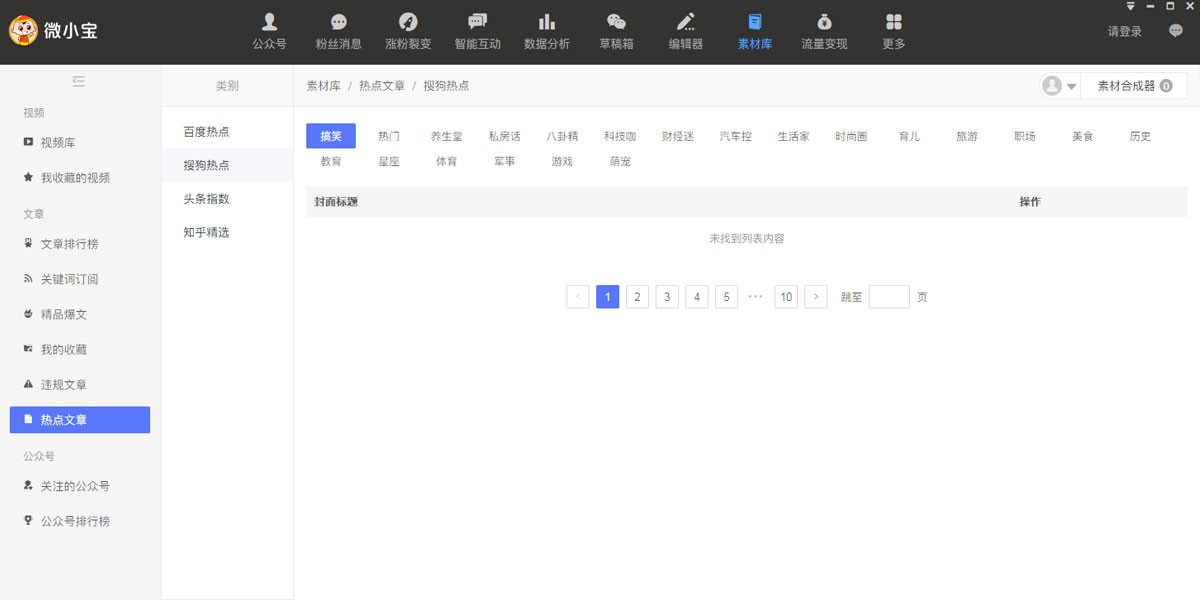
Task: Go to 文章排行榜 in the sidebar
Action: pos(68,243)
